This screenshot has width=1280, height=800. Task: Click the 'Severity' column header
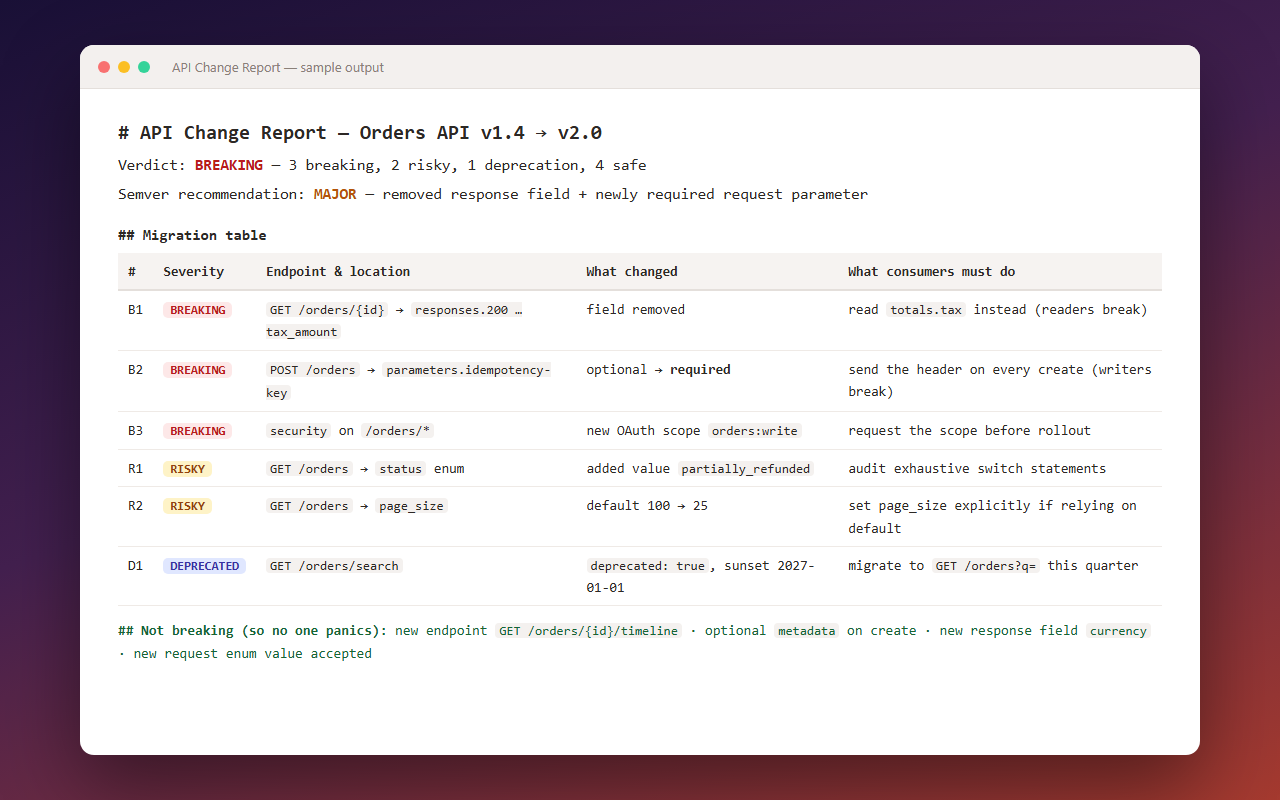(x=194, y=271)
